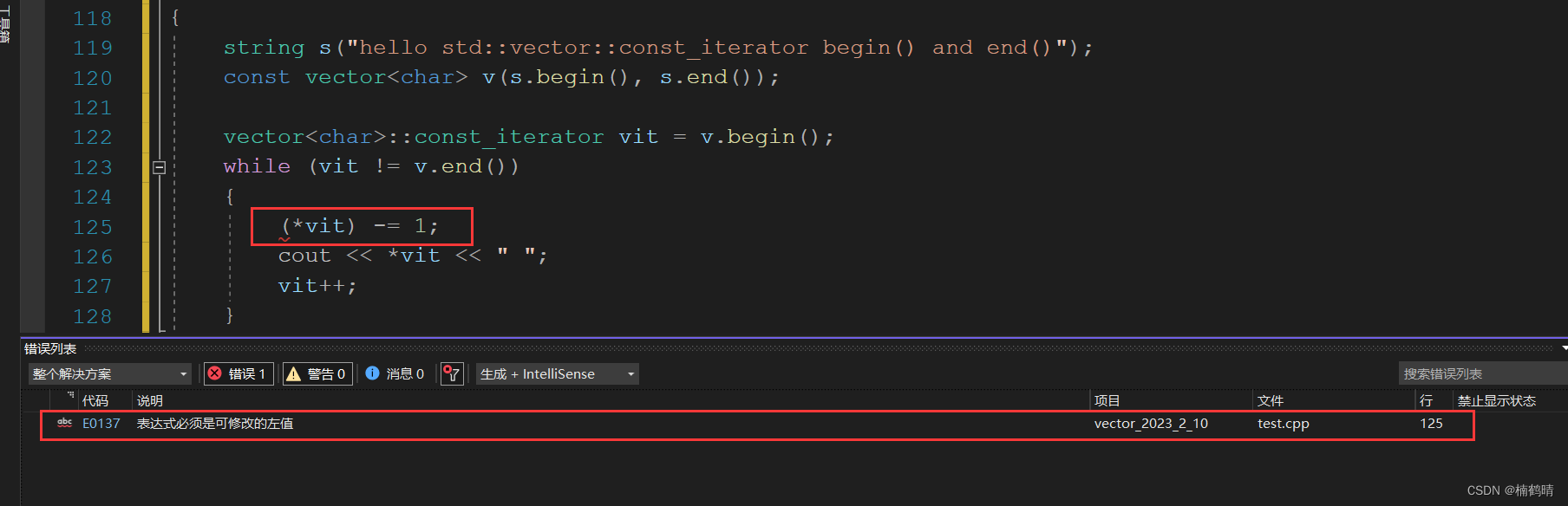Open the E0137 error code link
Image resolution: width=1568 pixels, height=506 pixels.
101,424
